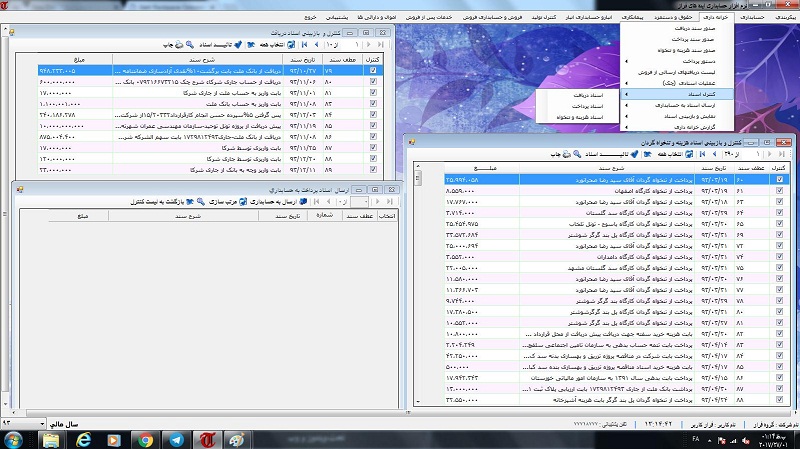
Task: Click select all (انتخاب همه) icon in expense window
Action: click(689, 154)
